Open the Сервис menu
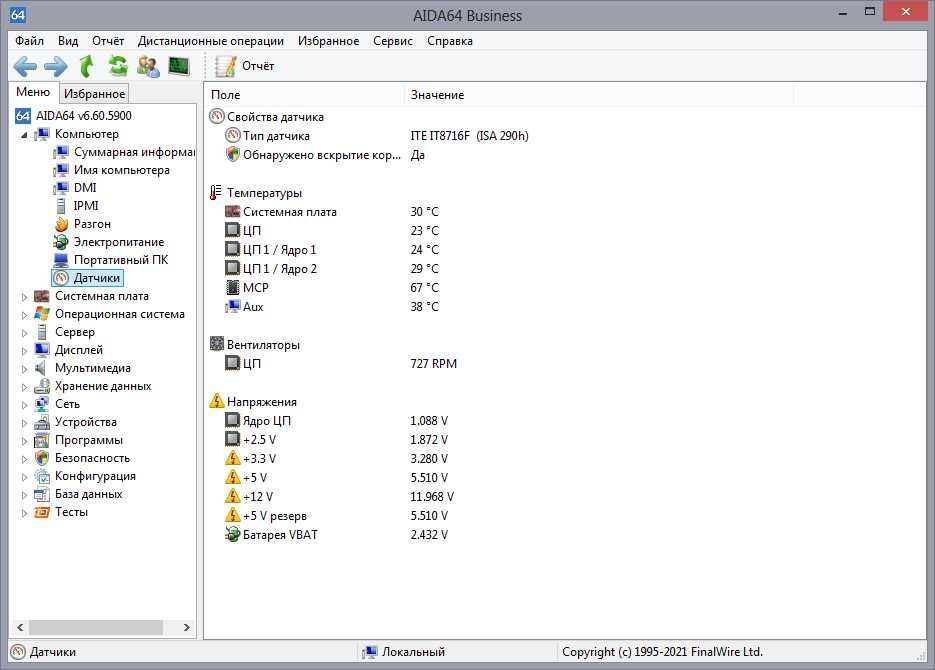Viewport: 935px width, 670px height. click(x=393, y=41)
